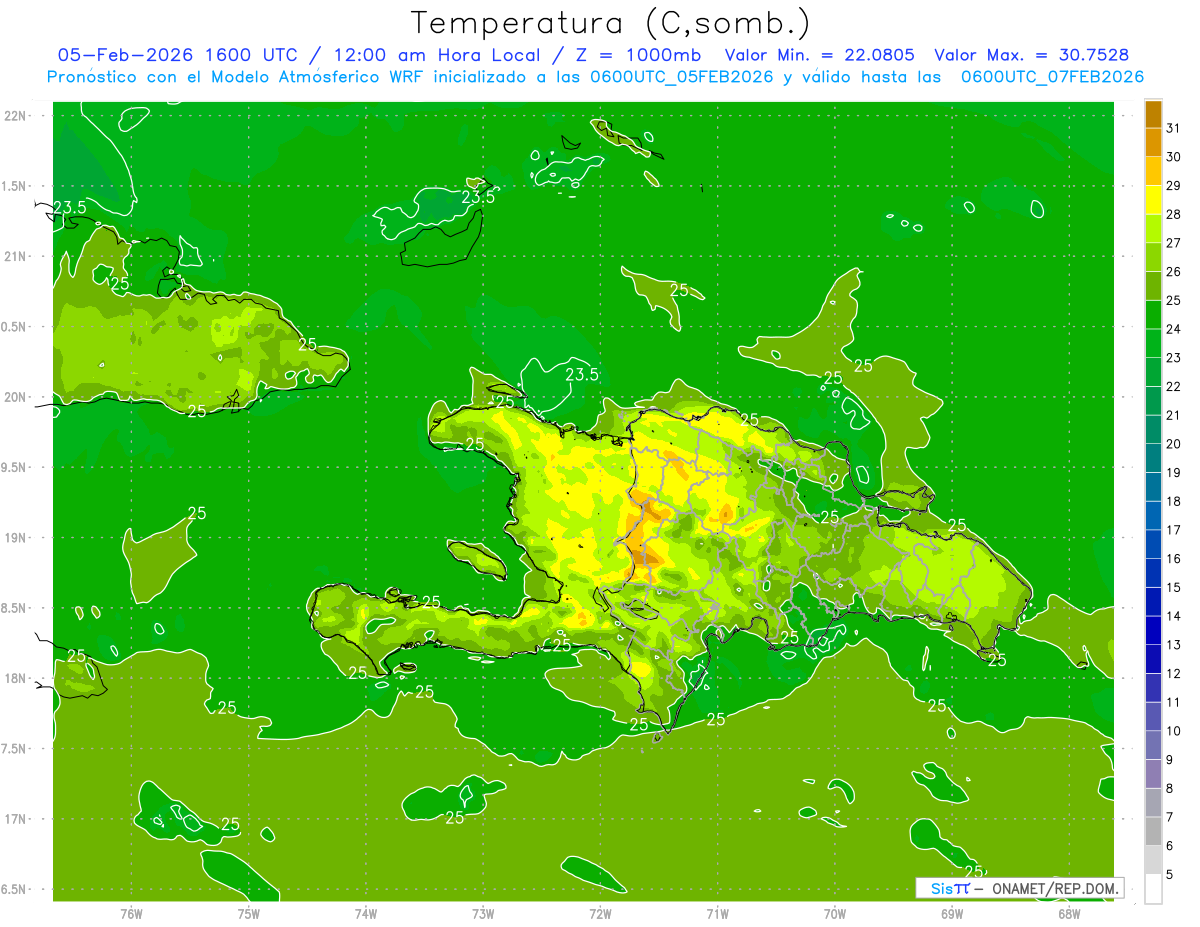Click the '70W' longitude axis label

pyautogui.click(x=835, y=913)
